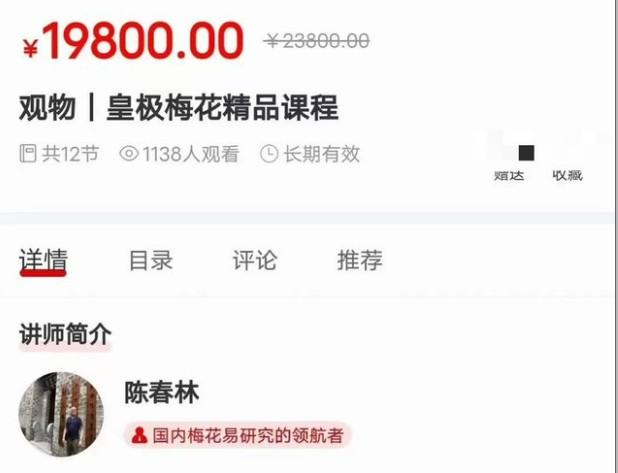The width and height of the screenshot is (618, 473).
Task: Click the course title 观物｜皇极梅花精品课程
Action: pos(179,107)
